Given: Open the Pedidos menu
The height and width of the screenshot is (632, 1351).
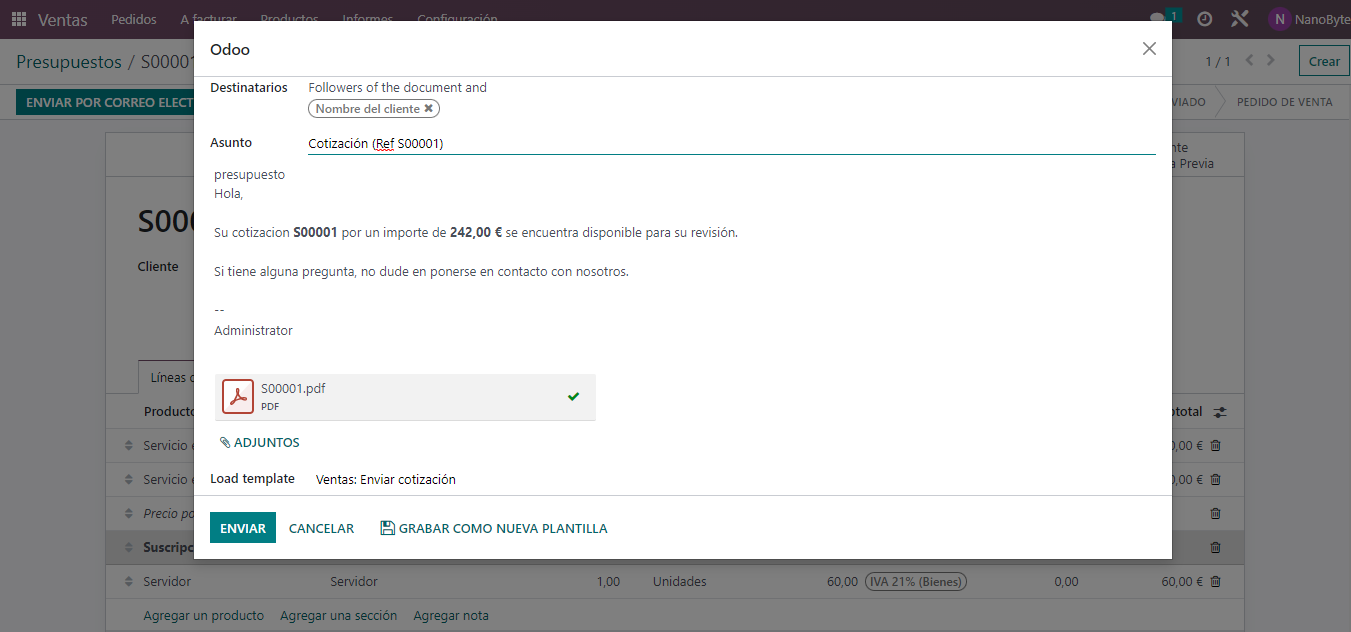Looking at the screenshot, I should pyautogui.click(x=133, y=19).
